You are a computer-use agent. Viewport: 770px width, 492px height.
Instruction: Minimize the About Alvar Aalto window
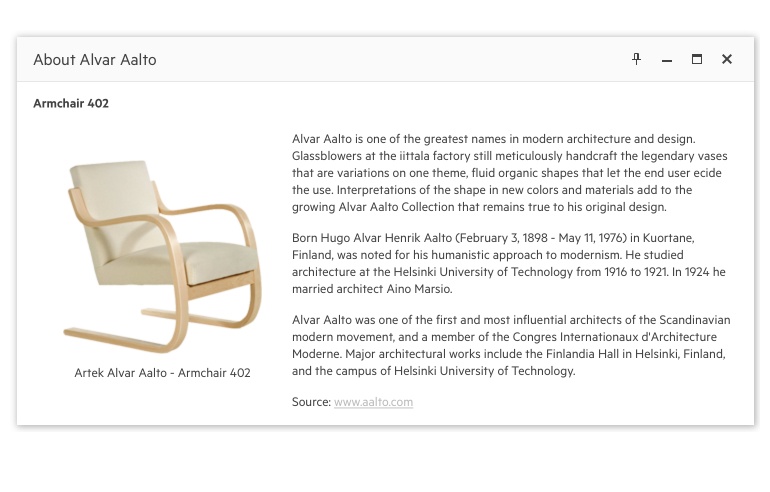(x=667, y=60)
